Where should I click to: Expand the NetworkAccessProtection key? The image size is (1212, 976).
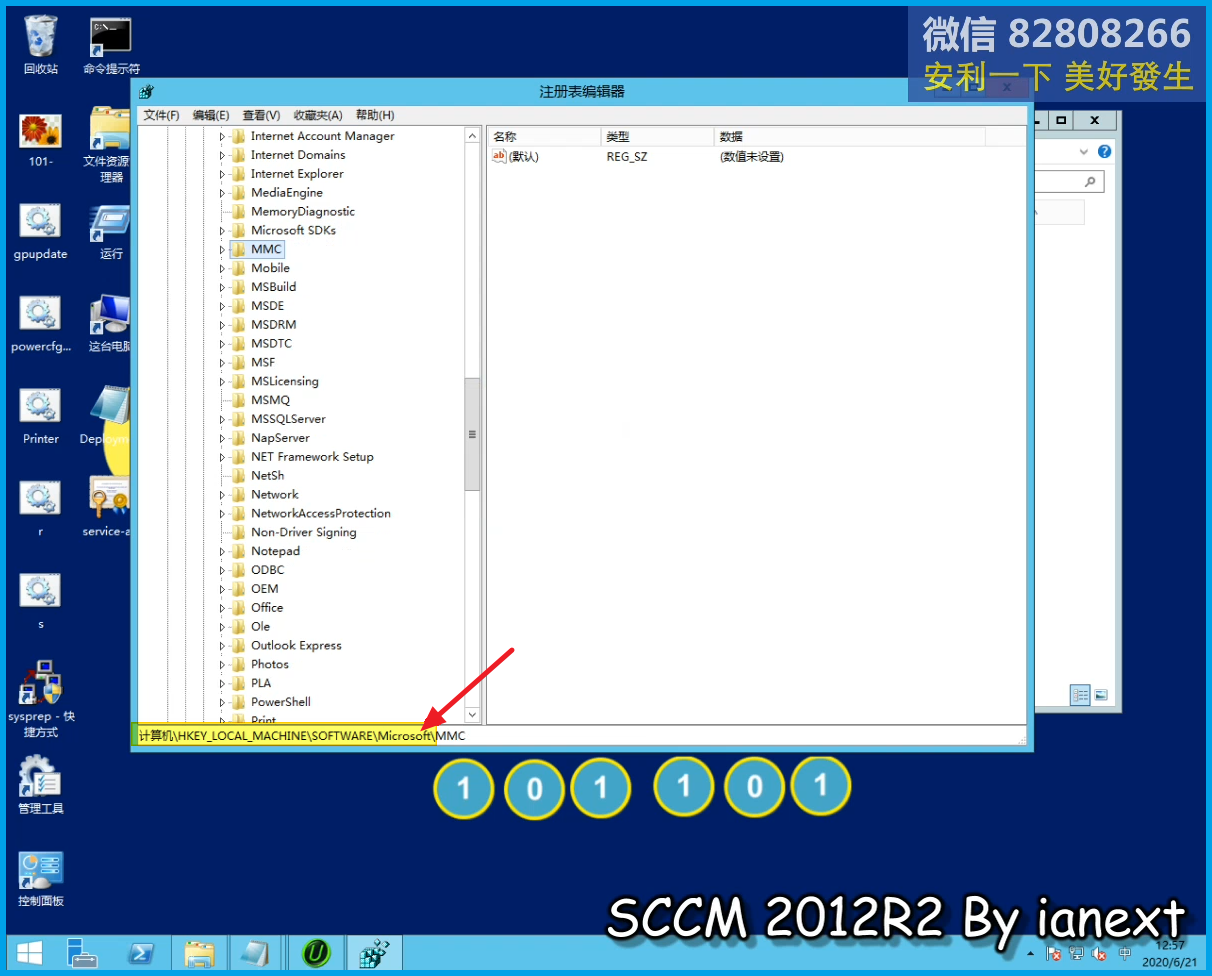point(223,514)
